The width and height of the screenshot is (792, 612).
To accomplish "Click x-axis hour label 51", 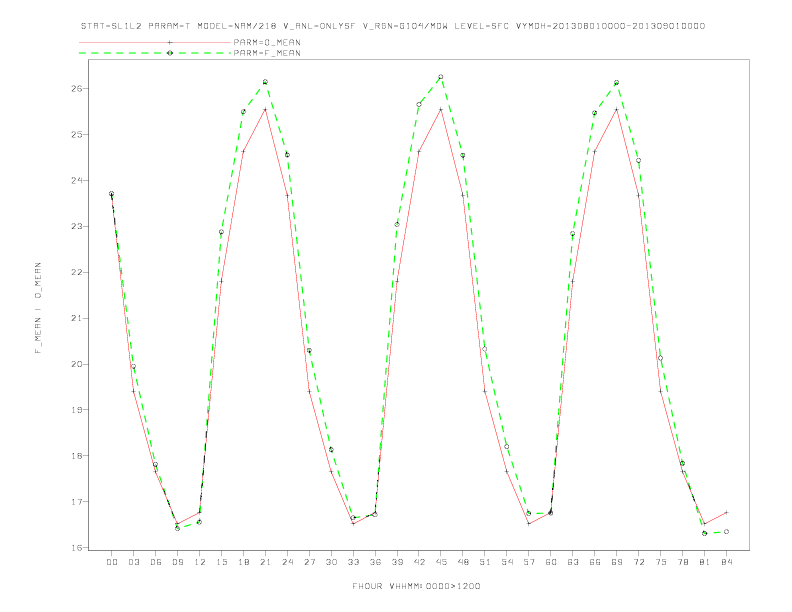I will pos(485,562).
